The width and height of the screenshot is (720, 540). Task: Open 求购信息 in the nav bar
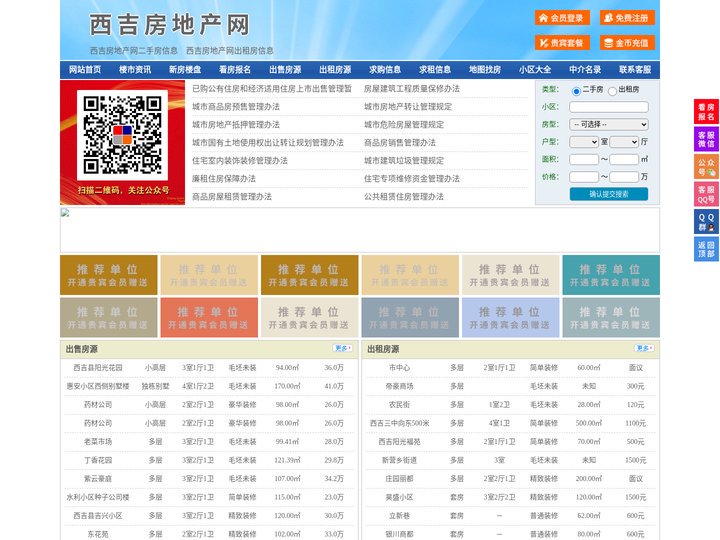(x=385, y=70)
